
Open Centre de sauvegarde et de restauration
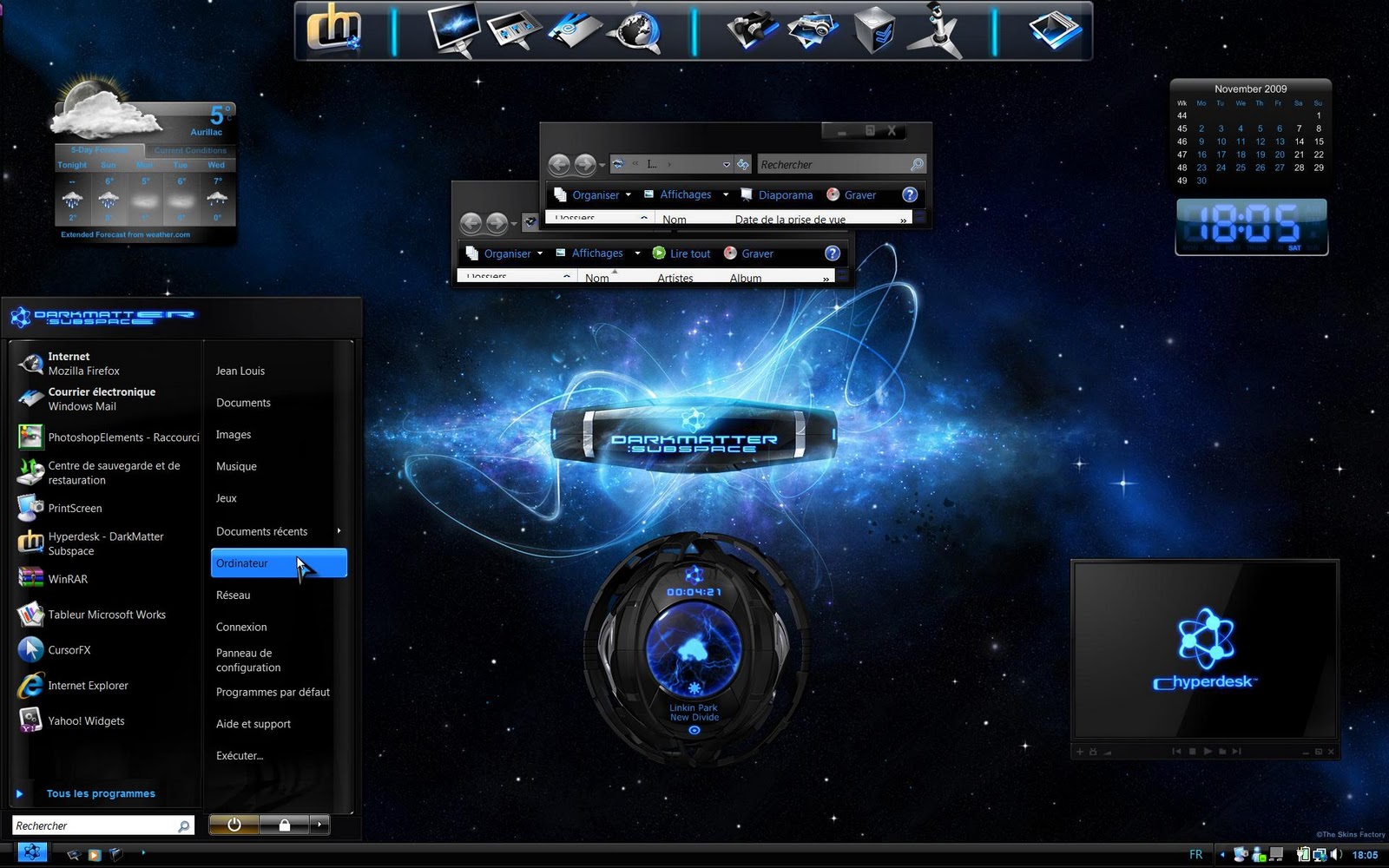click(x=106, y=472)
